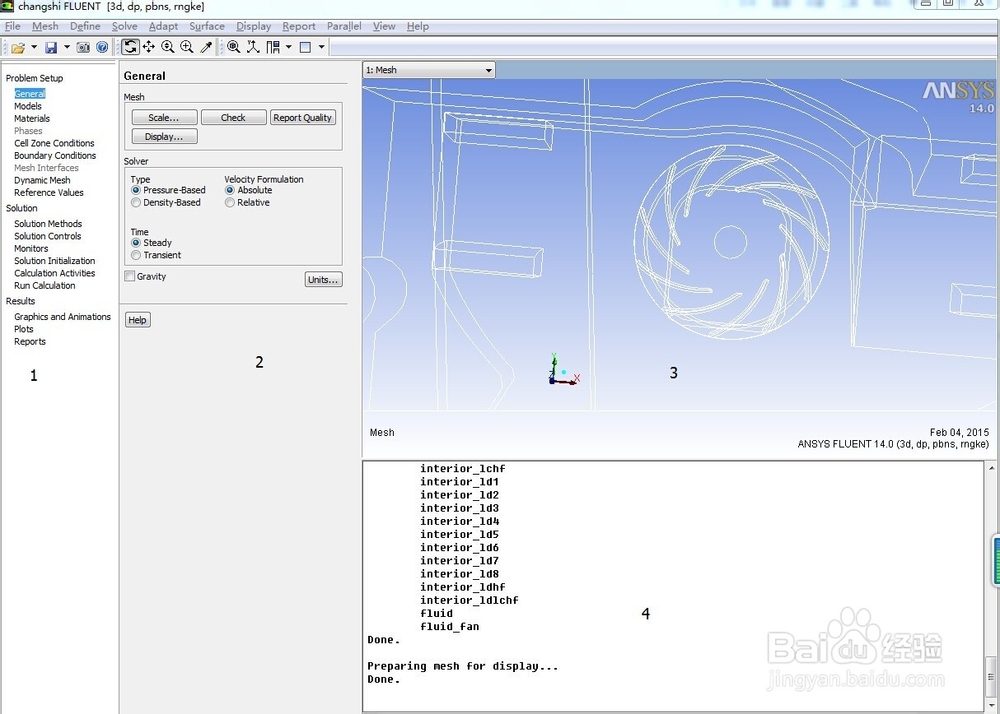Image resolution: width=1000 pixels, height=714 pixels.
Task: Open Reference Values
Action: pyautogui.click(x=48, y=193)
